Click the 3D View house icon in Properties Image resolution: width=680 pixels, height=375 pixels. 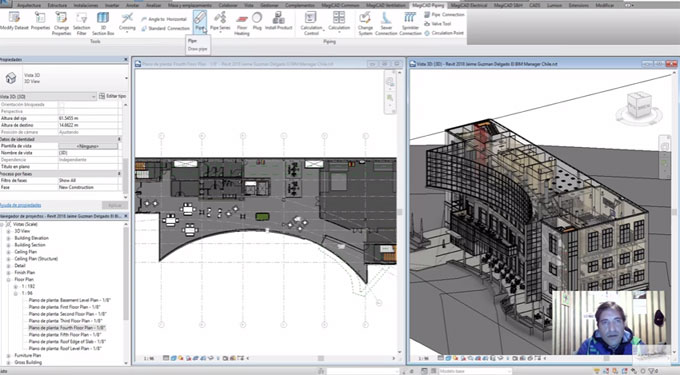(11, 78)
